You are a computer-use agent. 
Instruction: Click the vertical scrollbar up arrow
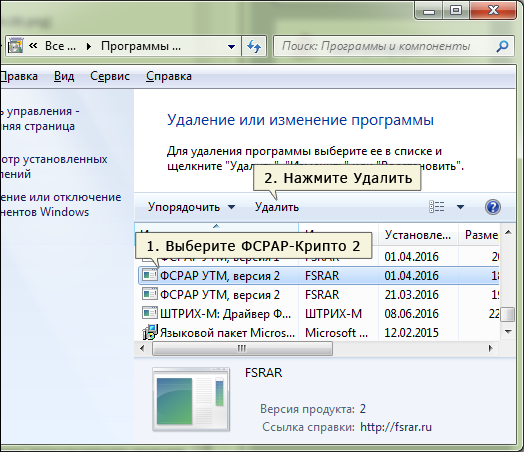(508, 232)
